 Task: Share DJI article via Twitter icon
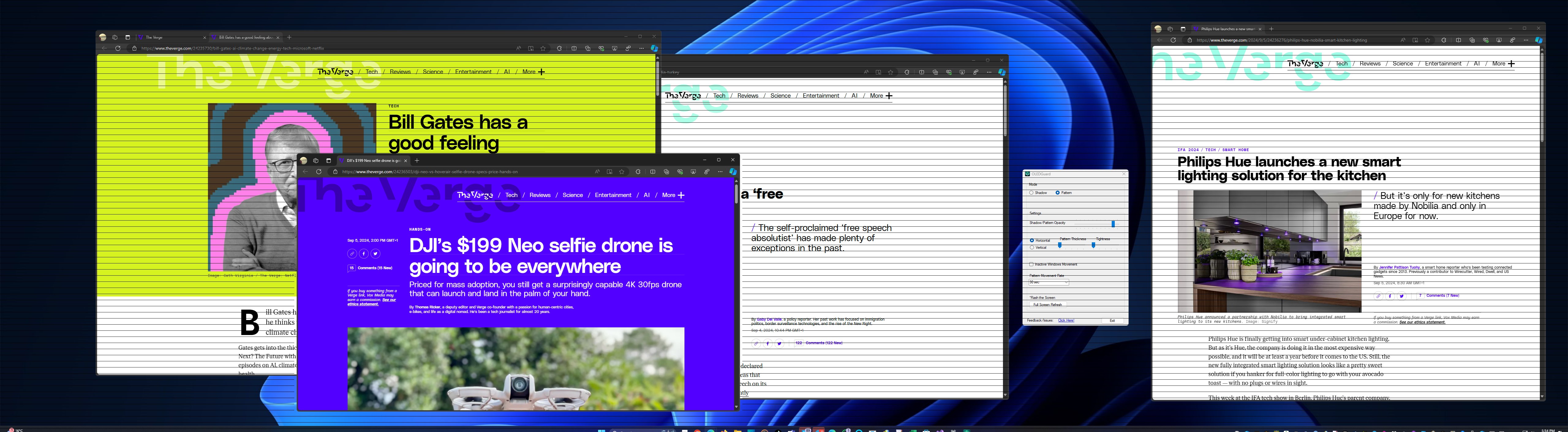point(375,254)
